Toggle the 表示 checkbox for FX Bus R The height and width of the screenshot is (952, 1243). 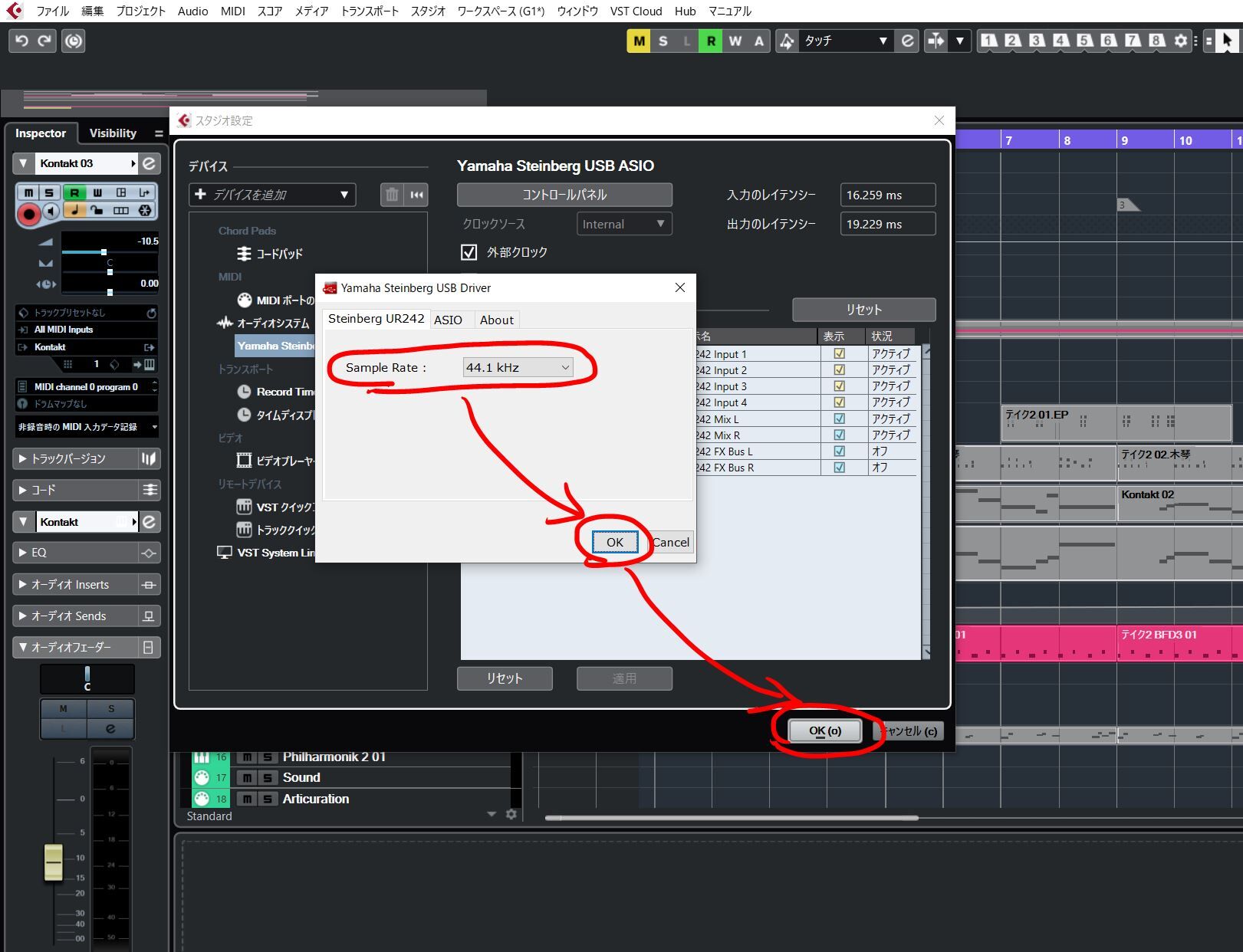point(840,468)
